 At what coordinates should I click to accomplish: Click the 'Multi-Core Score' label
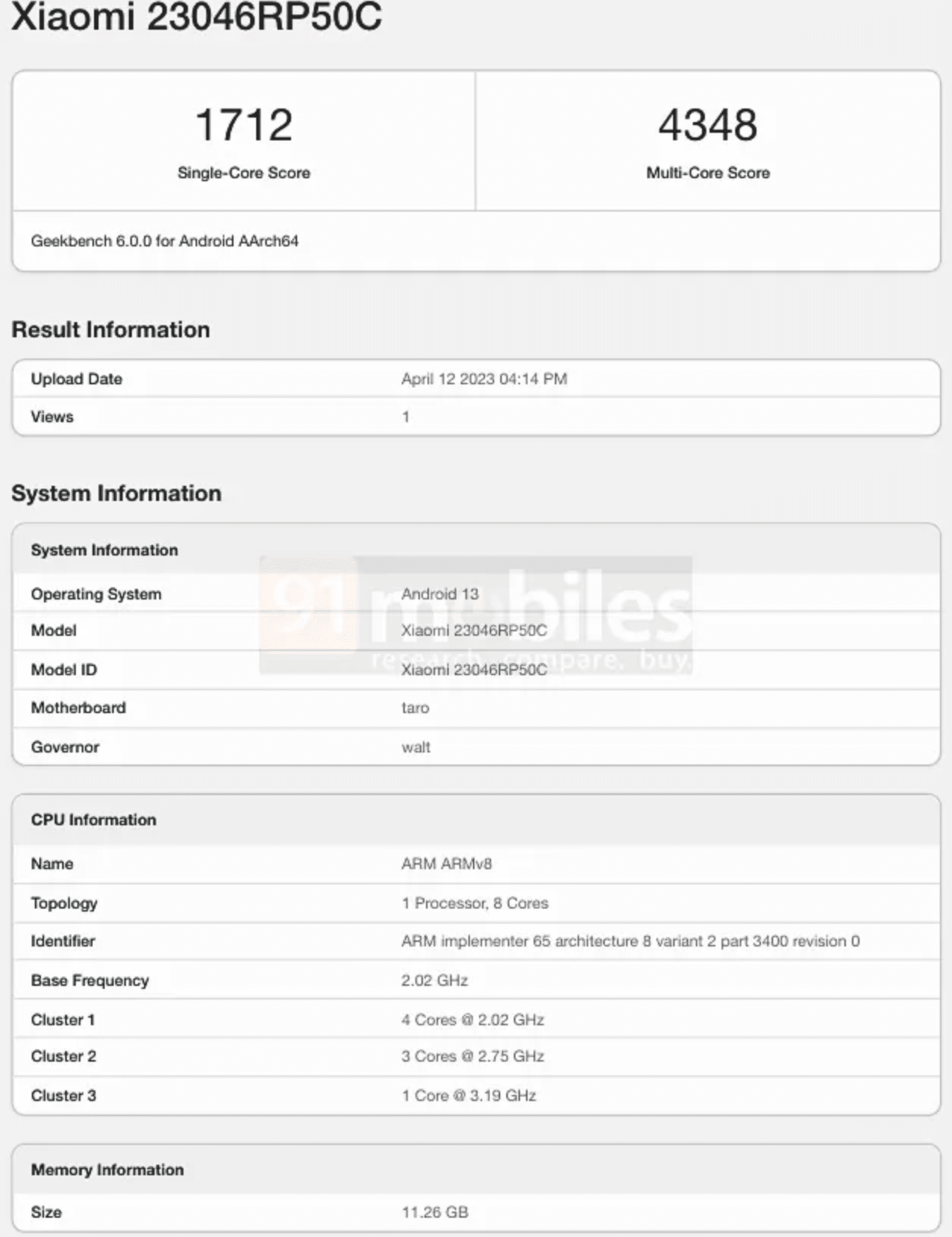708,173
